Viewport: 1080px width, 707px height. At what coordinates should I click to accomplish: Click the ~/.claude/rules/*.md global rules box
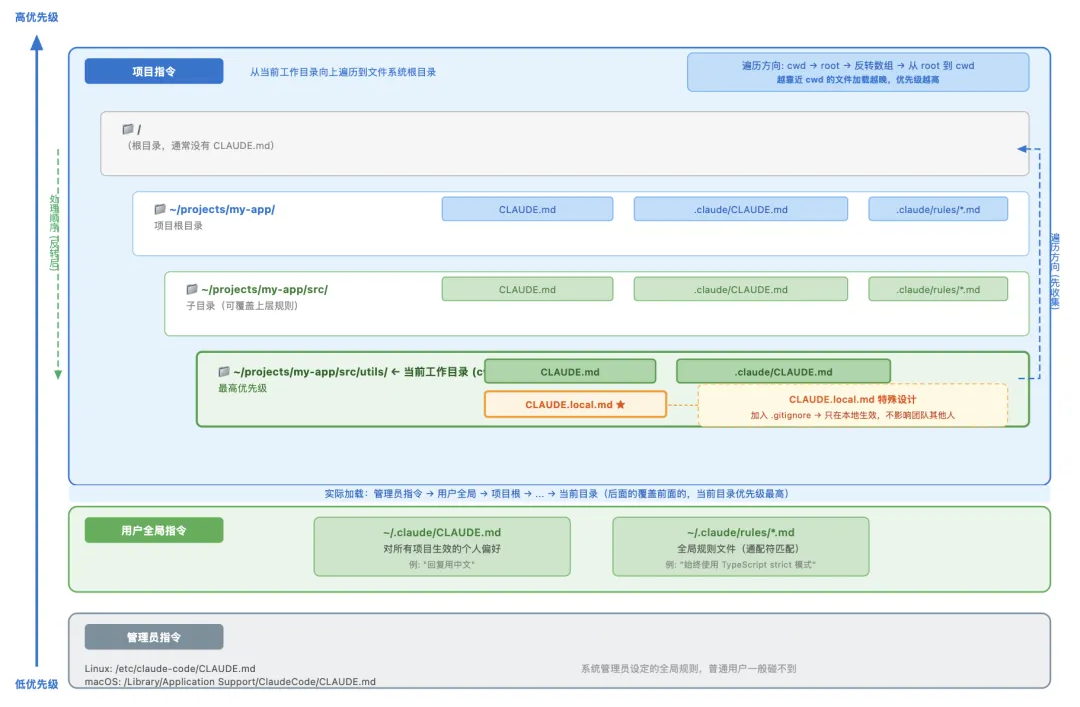point(740,546)
